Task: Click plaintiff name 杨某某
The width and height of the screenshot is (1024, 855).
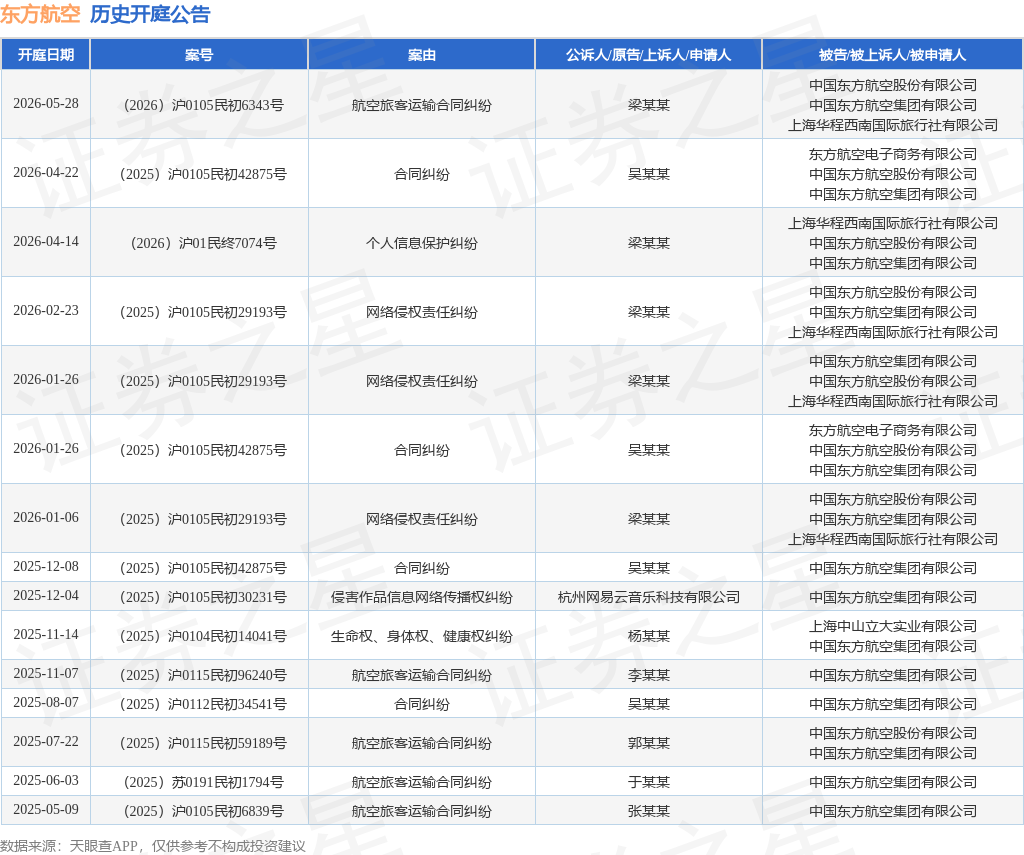Action: [648, 636]
